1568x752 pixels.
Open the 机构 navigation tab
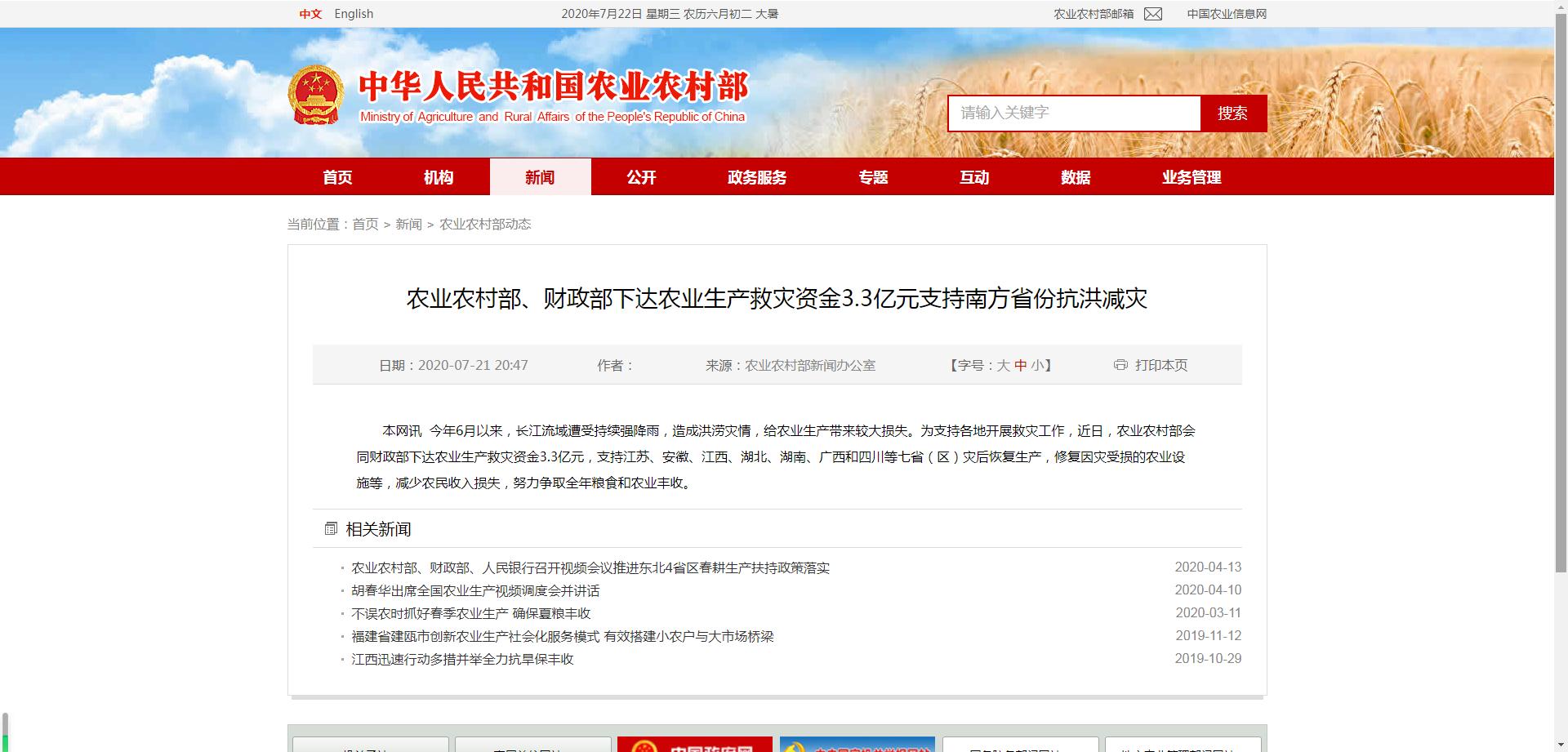439,177
